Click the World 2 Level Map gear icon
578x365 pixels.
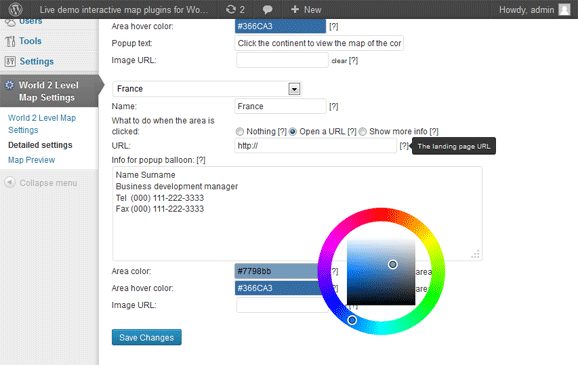pos(9,85)
